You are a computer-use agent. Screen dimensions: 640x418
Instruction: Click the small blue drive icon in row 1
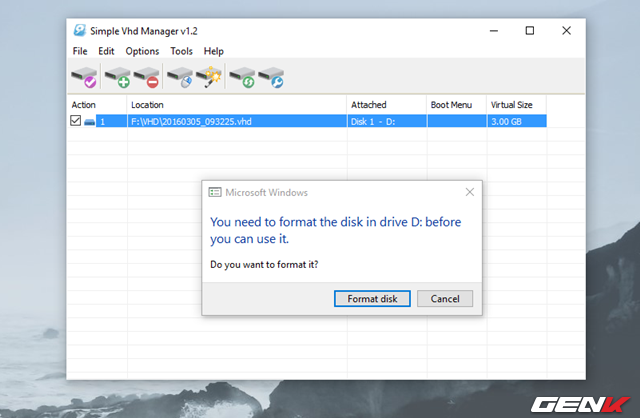pos(89,122)
